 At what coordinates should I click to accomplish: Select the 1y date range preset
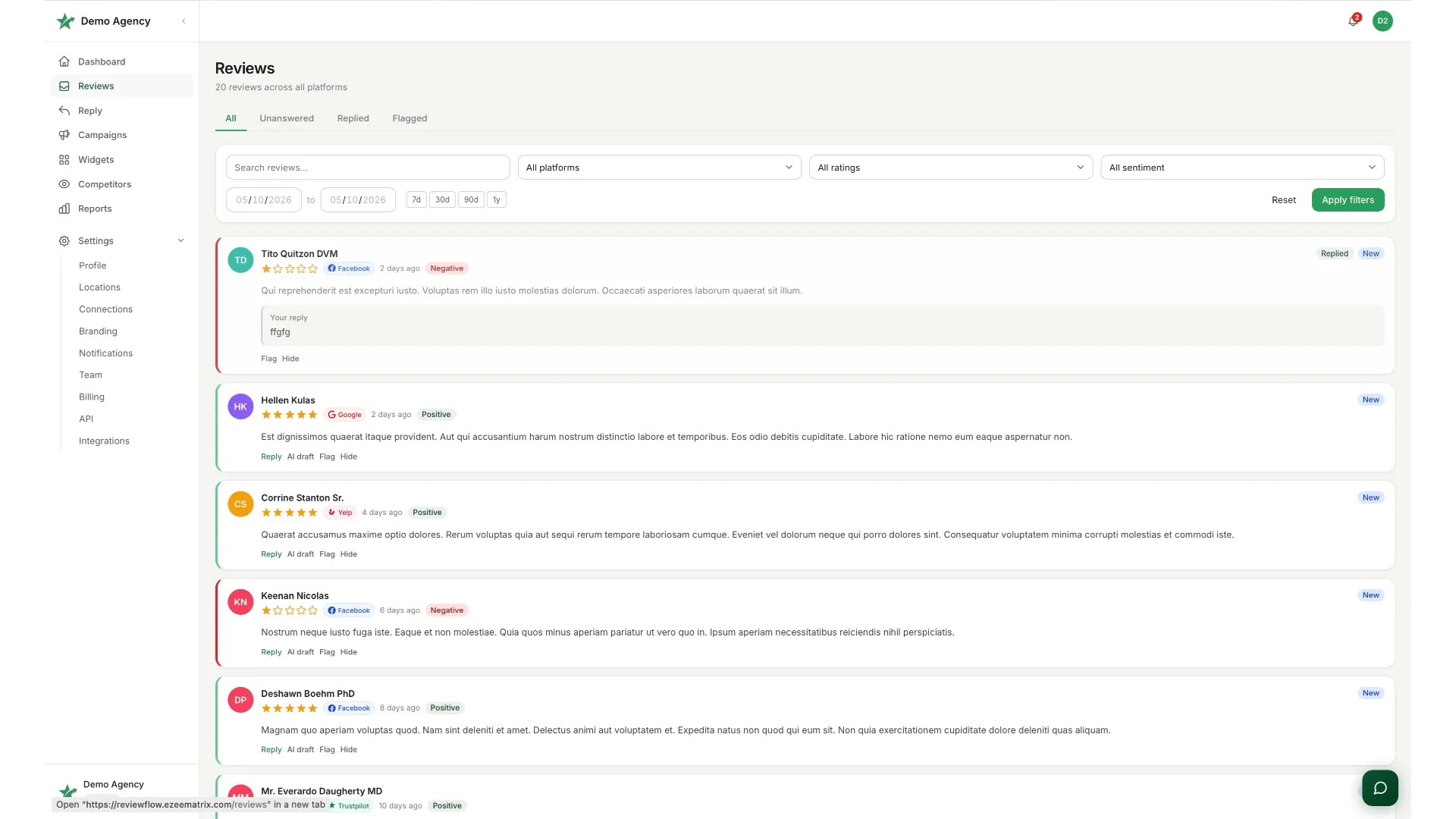tap(497, 200)
